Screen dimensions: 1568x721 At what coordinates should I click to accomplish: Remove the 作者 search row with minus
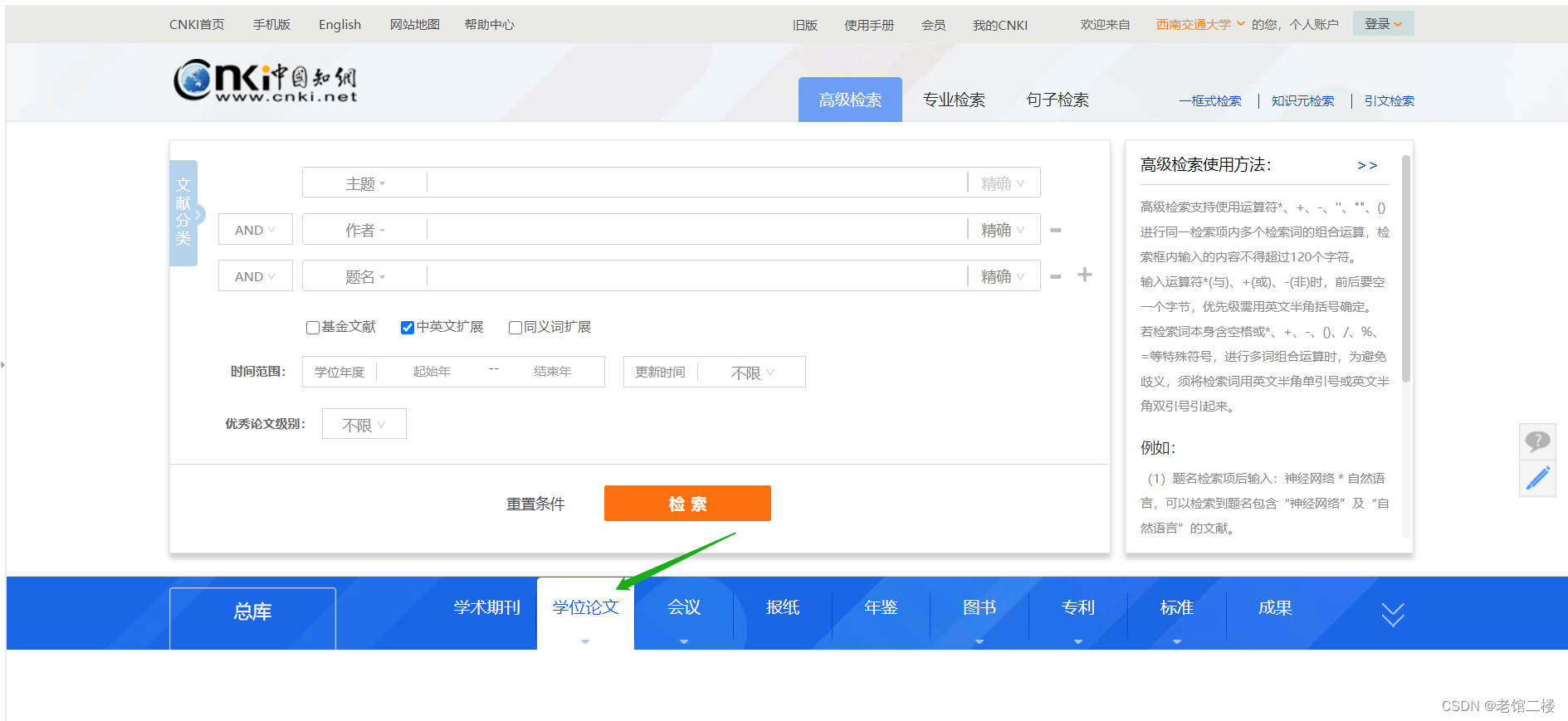[x=1056, y=230]
